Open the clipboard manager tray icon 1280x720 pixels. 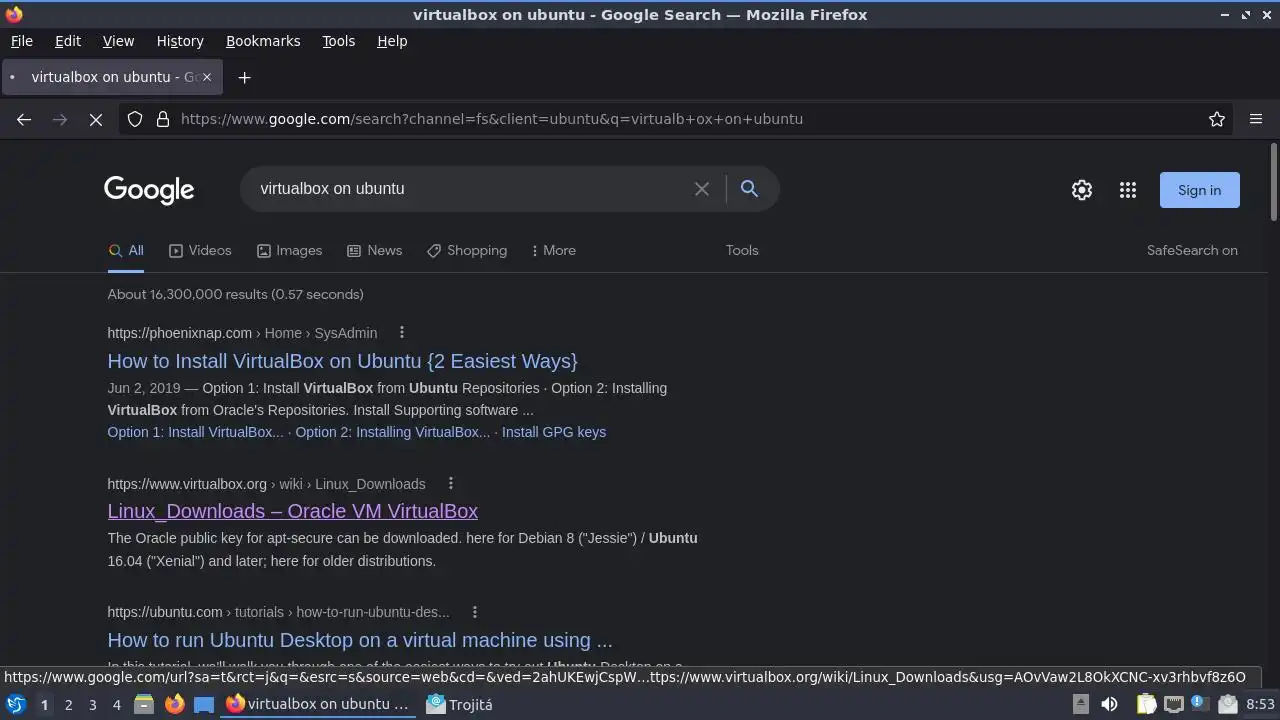click(1145, 704)
